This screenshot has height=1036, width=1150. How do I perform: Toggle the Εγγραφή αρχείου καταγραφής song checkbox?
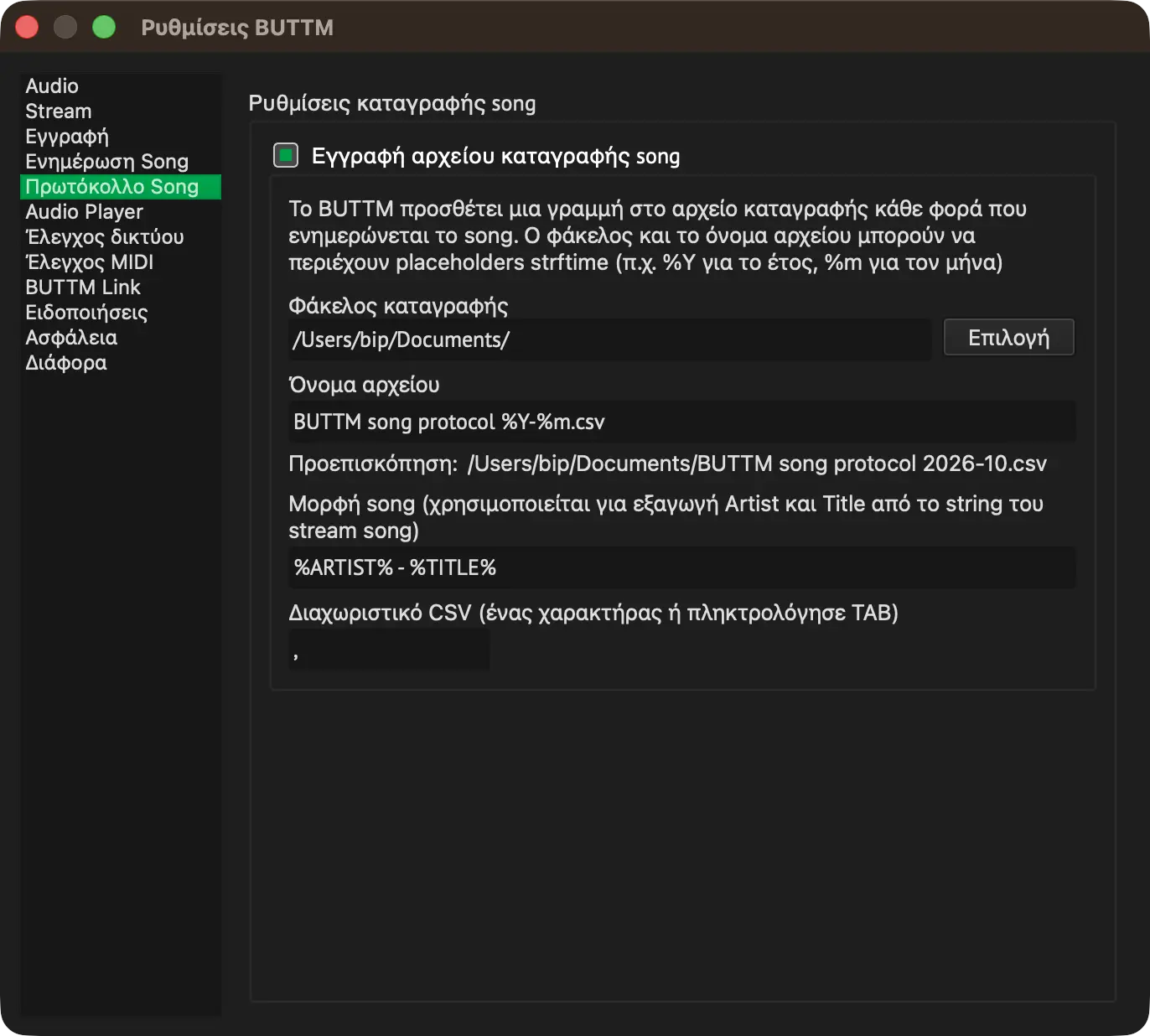286,155
